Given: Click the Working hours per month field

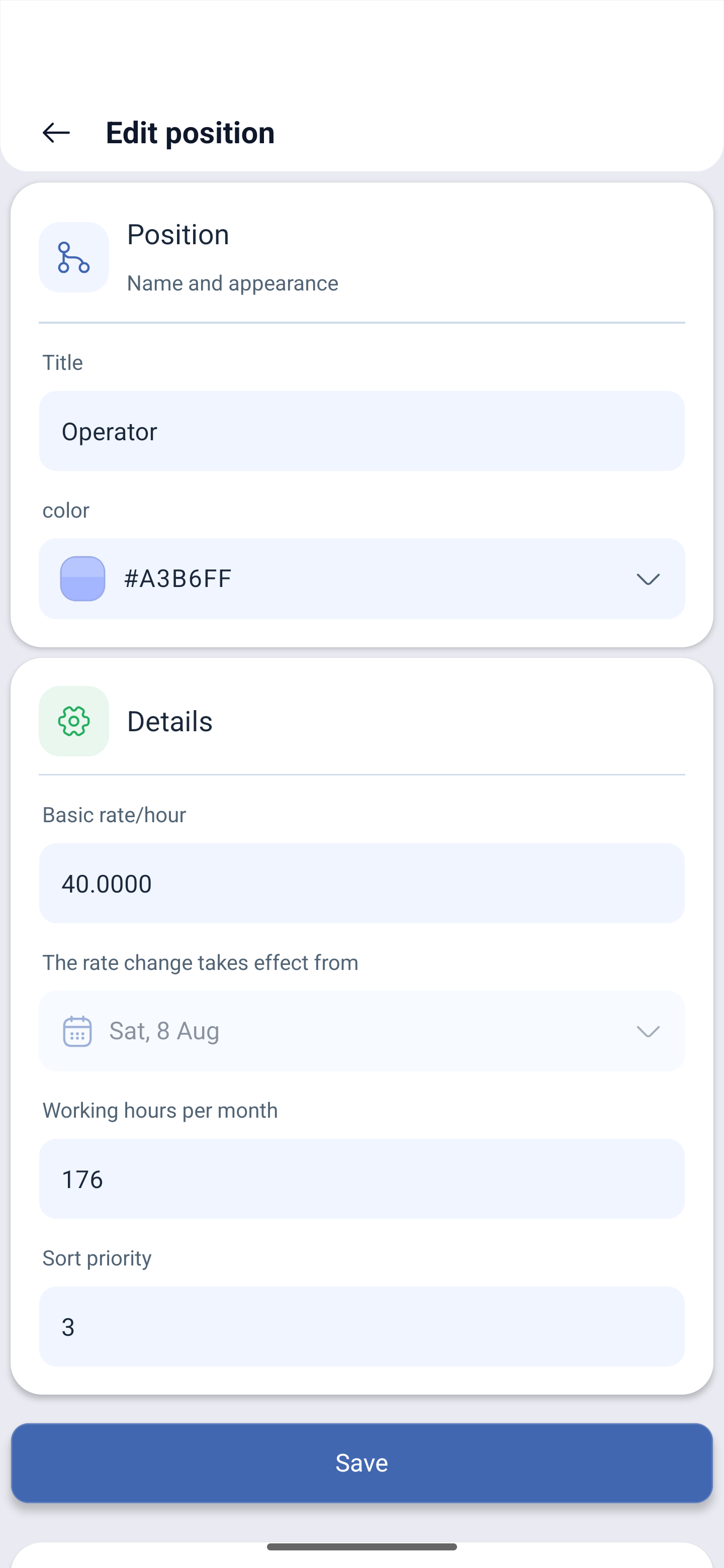Looking at the screenshot, I should point(361,1179).
